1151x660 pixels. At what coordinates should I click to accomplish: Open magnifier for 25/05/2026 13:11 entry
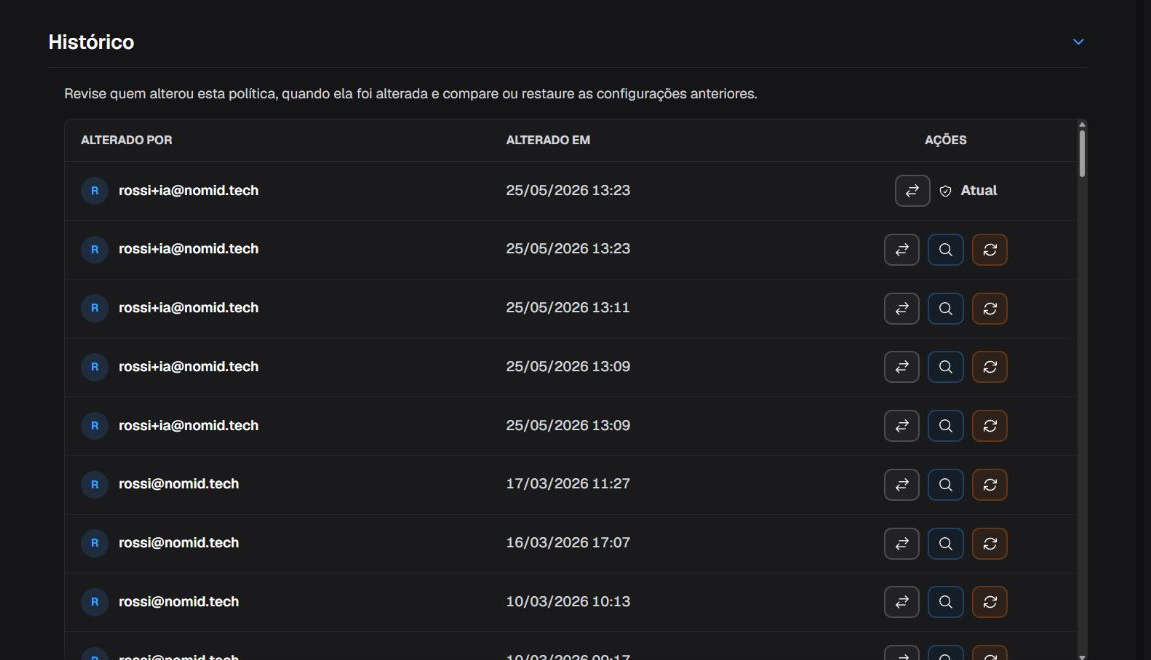click(945, 308)
